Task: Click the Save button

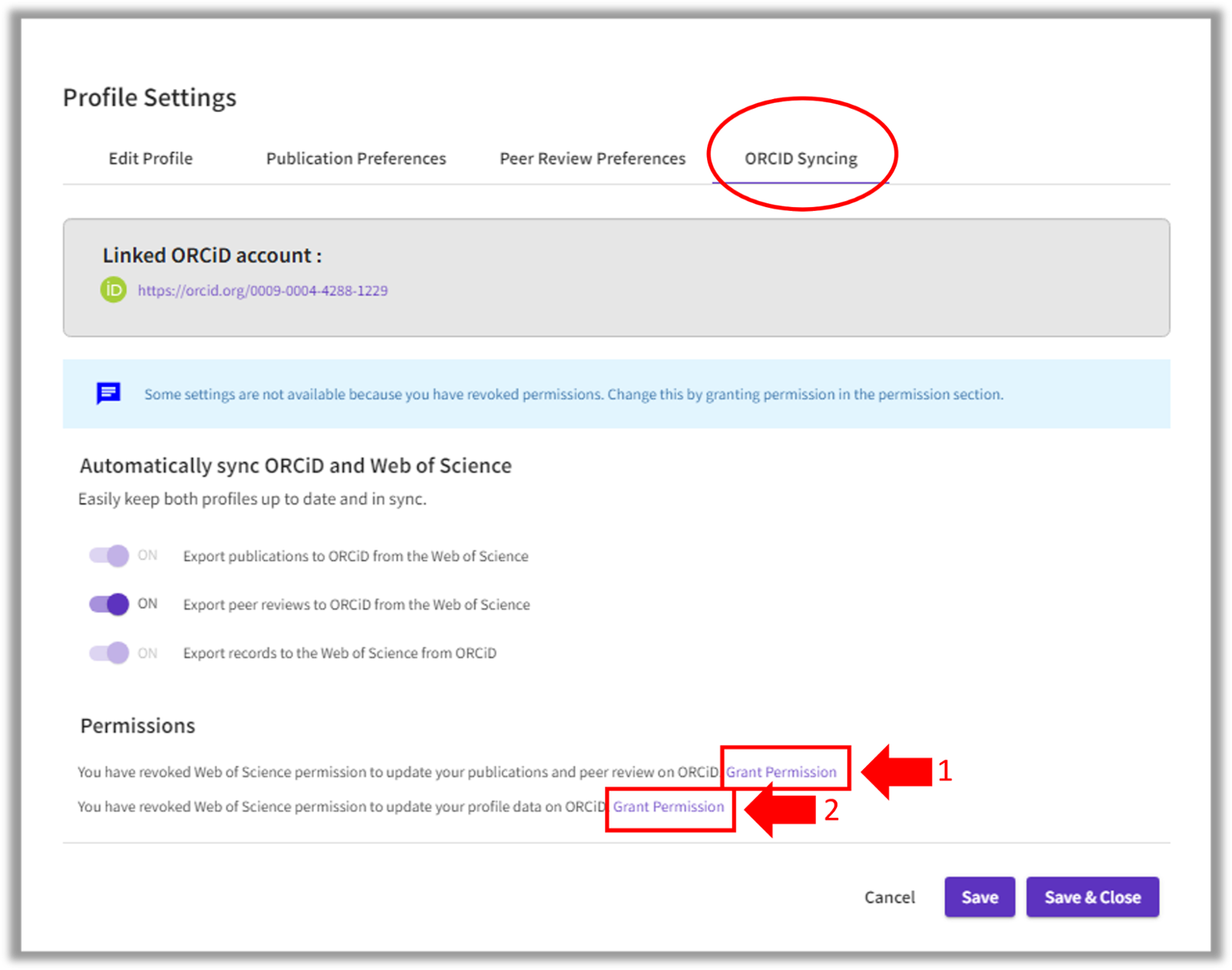Action: (979, 897)
